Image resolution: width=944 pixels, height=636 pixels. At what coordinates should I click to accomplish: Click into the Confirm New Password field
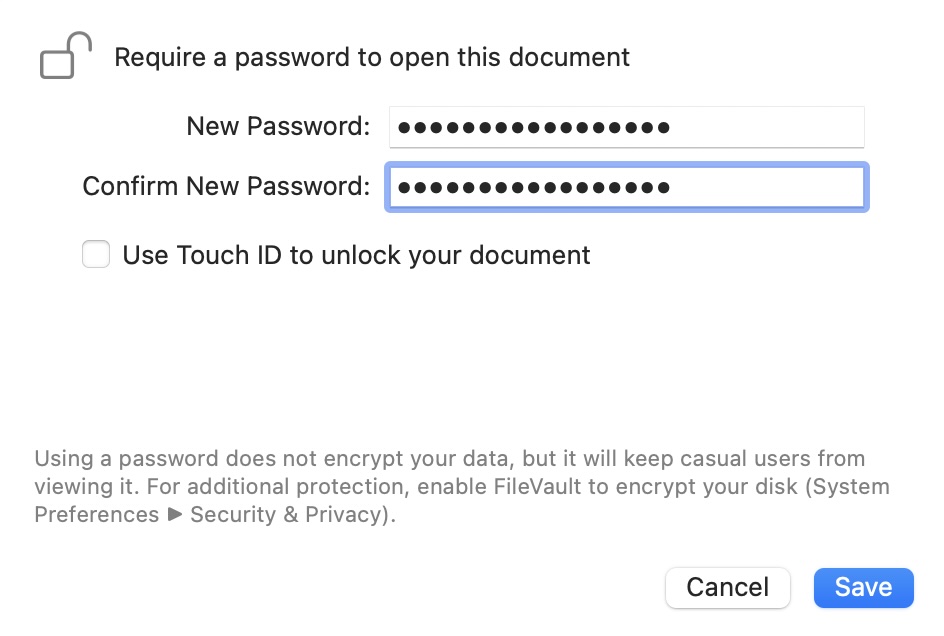pos(626,187)
